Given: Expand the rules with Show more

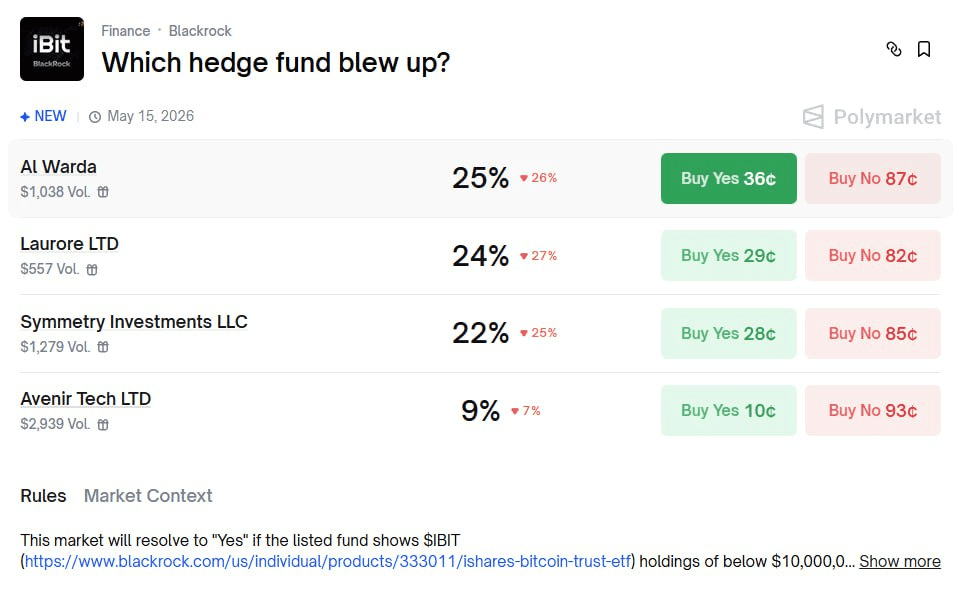Looking at the screenshot, I should (x=899, y=561).
